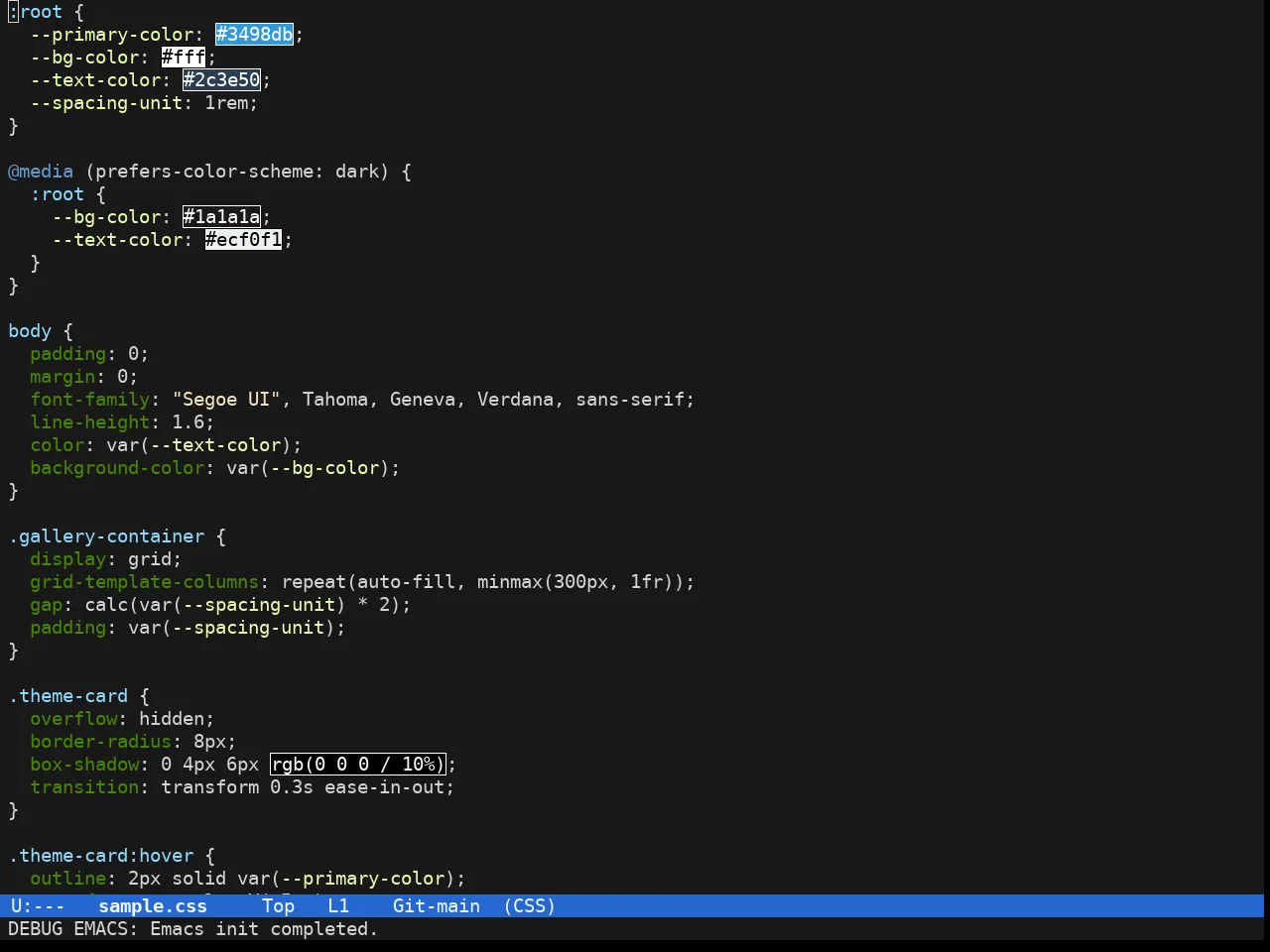Click the calc(var(--spacing-unit) * 2) gap value
The width and height of the screenshot is (1270, 952).
(x=243, y=605)
